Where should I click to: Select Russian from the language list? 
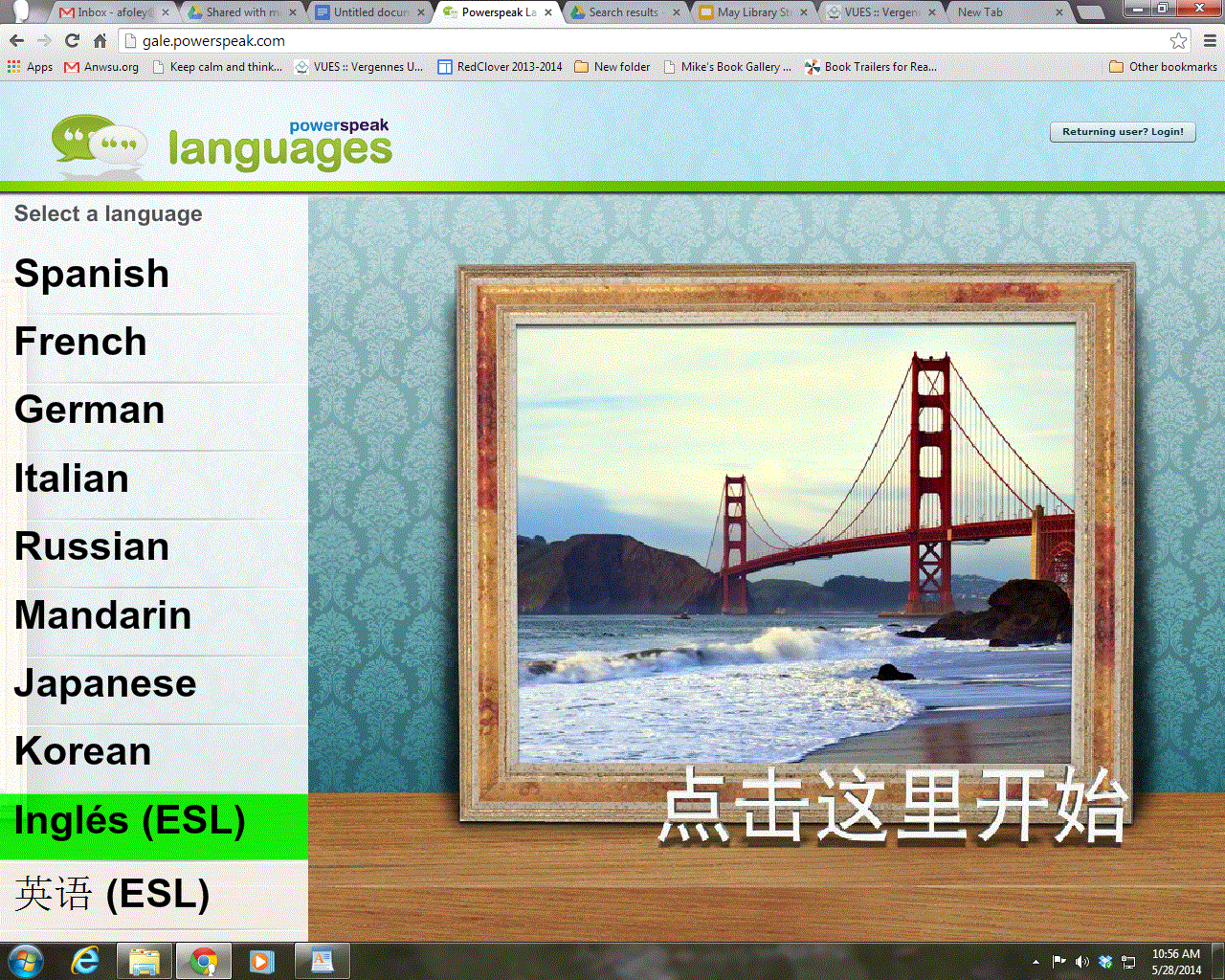(154, 547)
